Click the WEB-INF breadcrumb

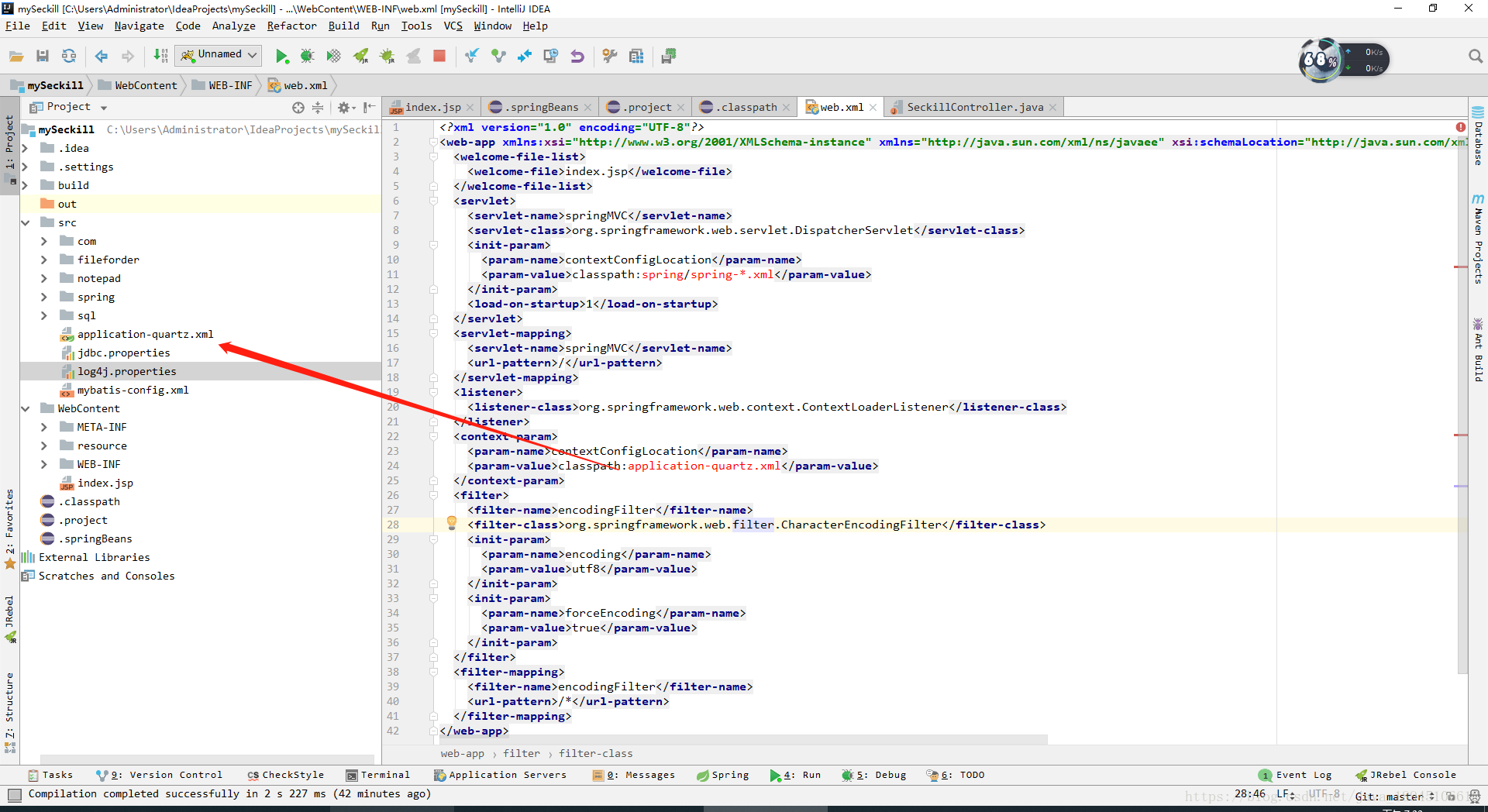tap(222, 85)
